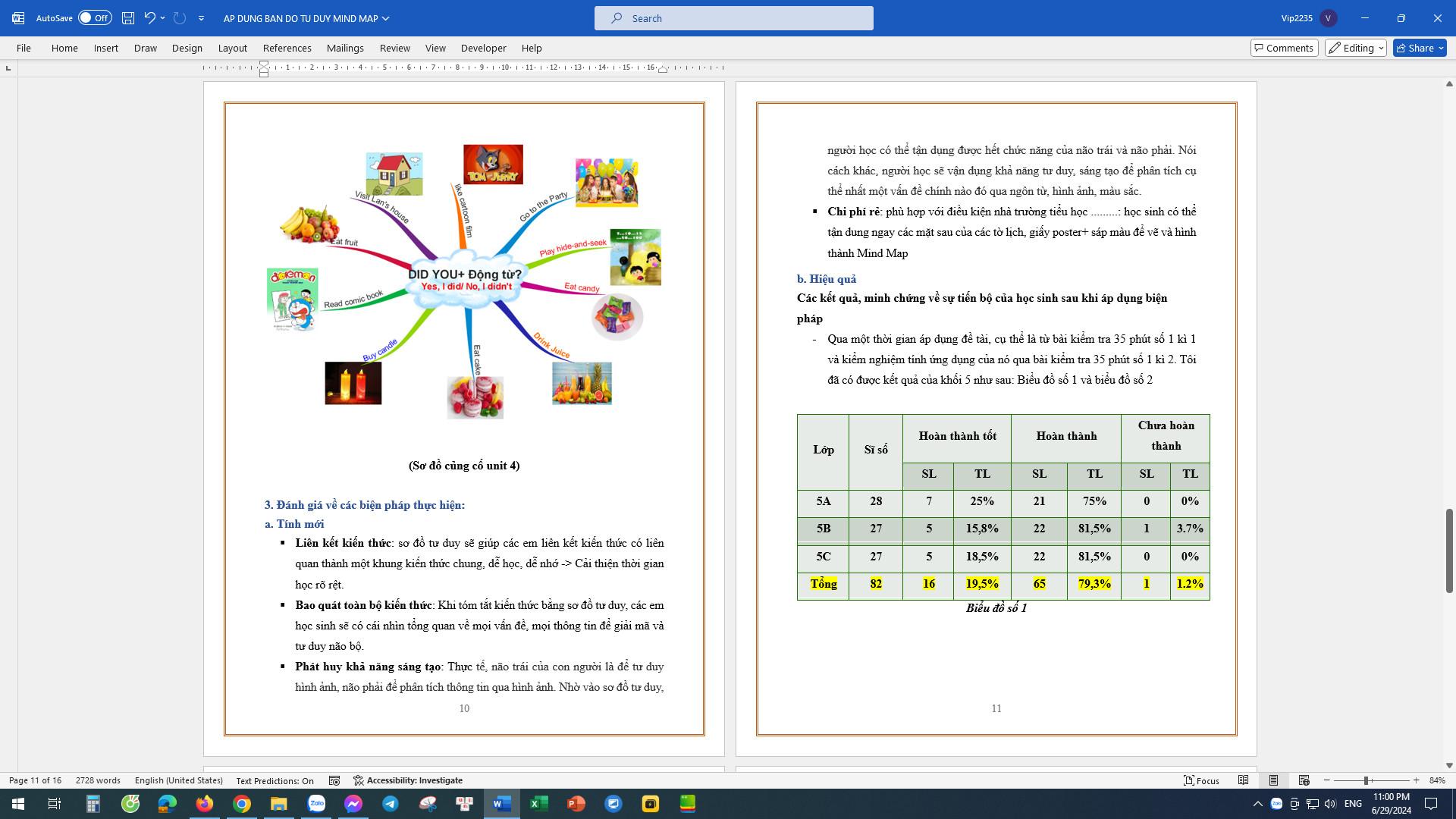Click the 5B cell in the table
Image resolution: width=1456 pixels, height=819 pixels.
pos(823,529)
